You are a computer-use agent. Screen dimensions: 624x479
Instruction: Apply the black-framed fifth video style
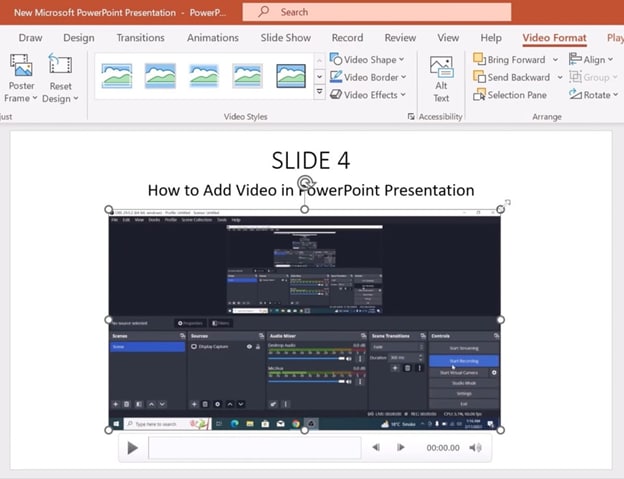click(291, 76)
